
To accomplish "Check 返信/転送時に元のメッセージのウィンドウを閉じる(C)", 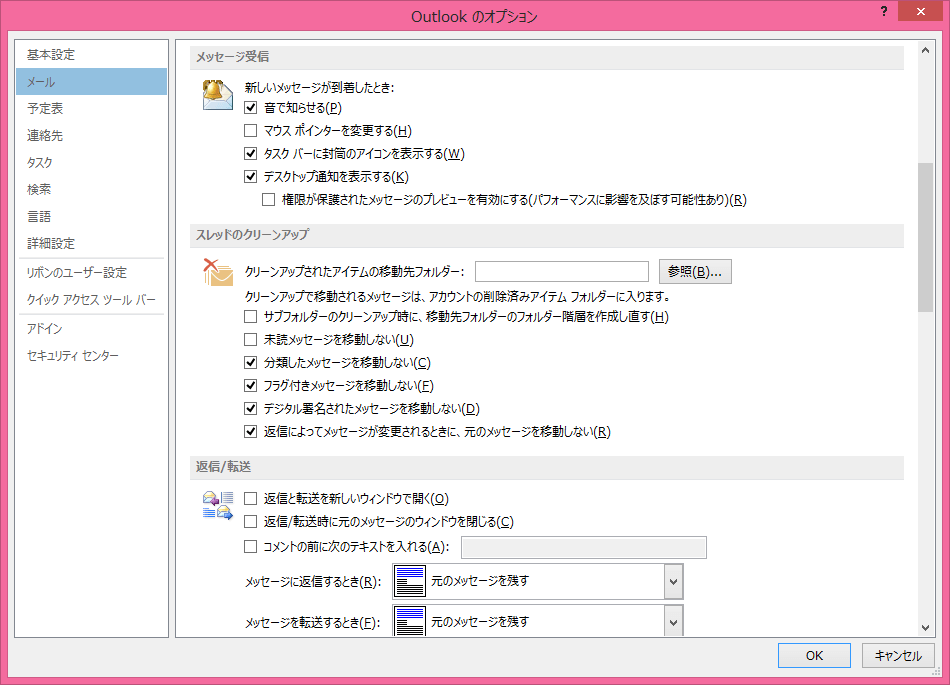I will coord(250,522).
